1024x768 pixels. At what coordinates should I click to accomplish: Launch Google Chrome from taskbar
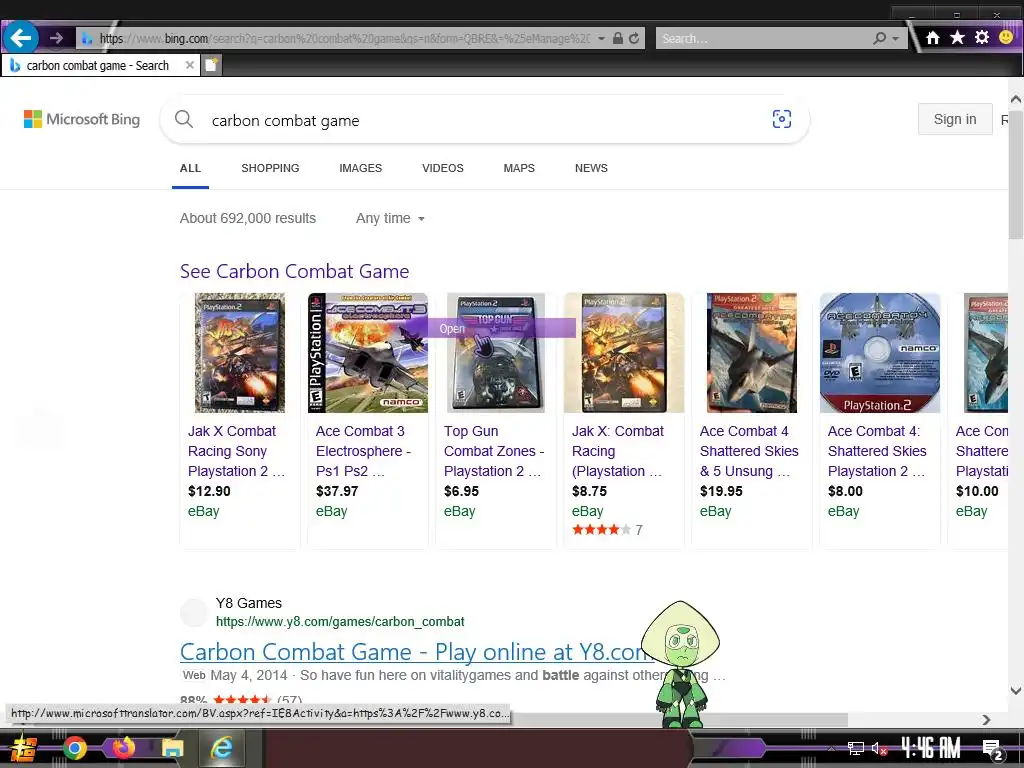pyautogui.click(x=74, y=748)
